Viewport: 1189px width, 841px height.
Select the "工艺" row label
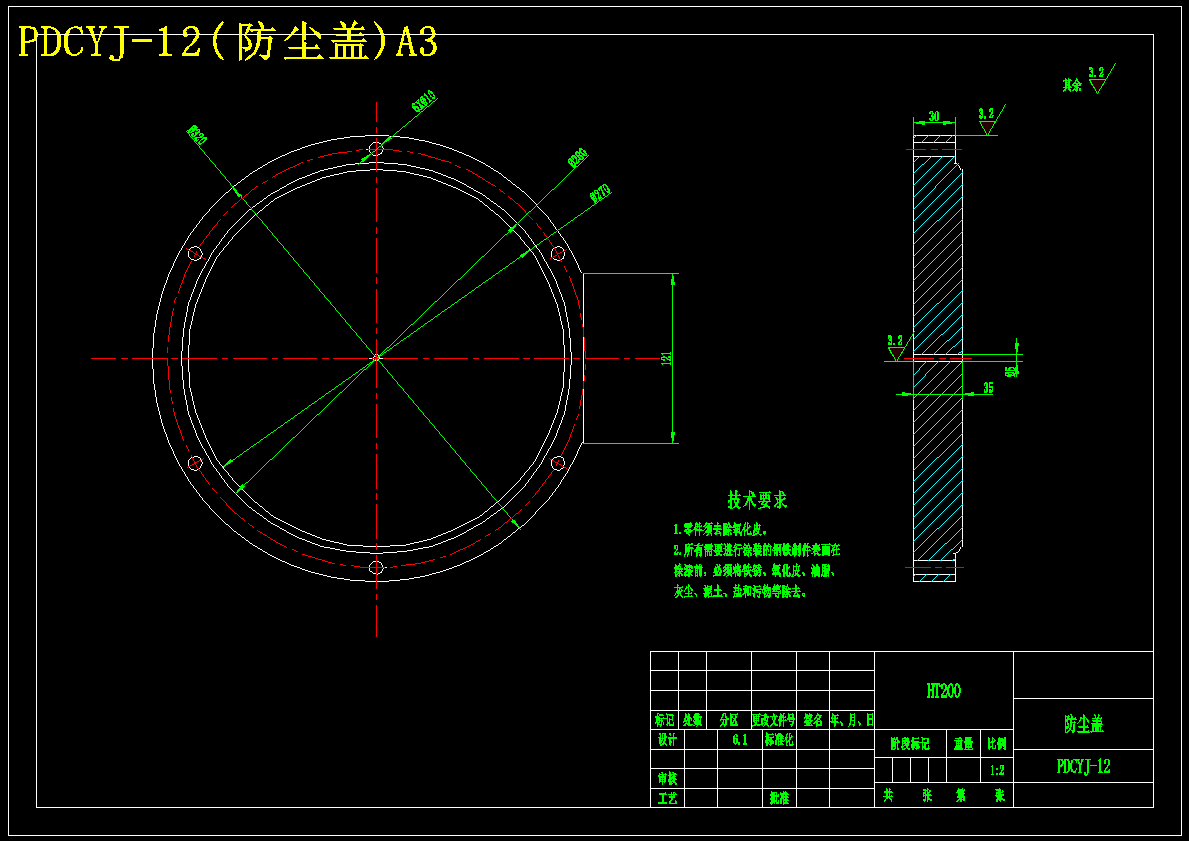(x=667, y=798)
